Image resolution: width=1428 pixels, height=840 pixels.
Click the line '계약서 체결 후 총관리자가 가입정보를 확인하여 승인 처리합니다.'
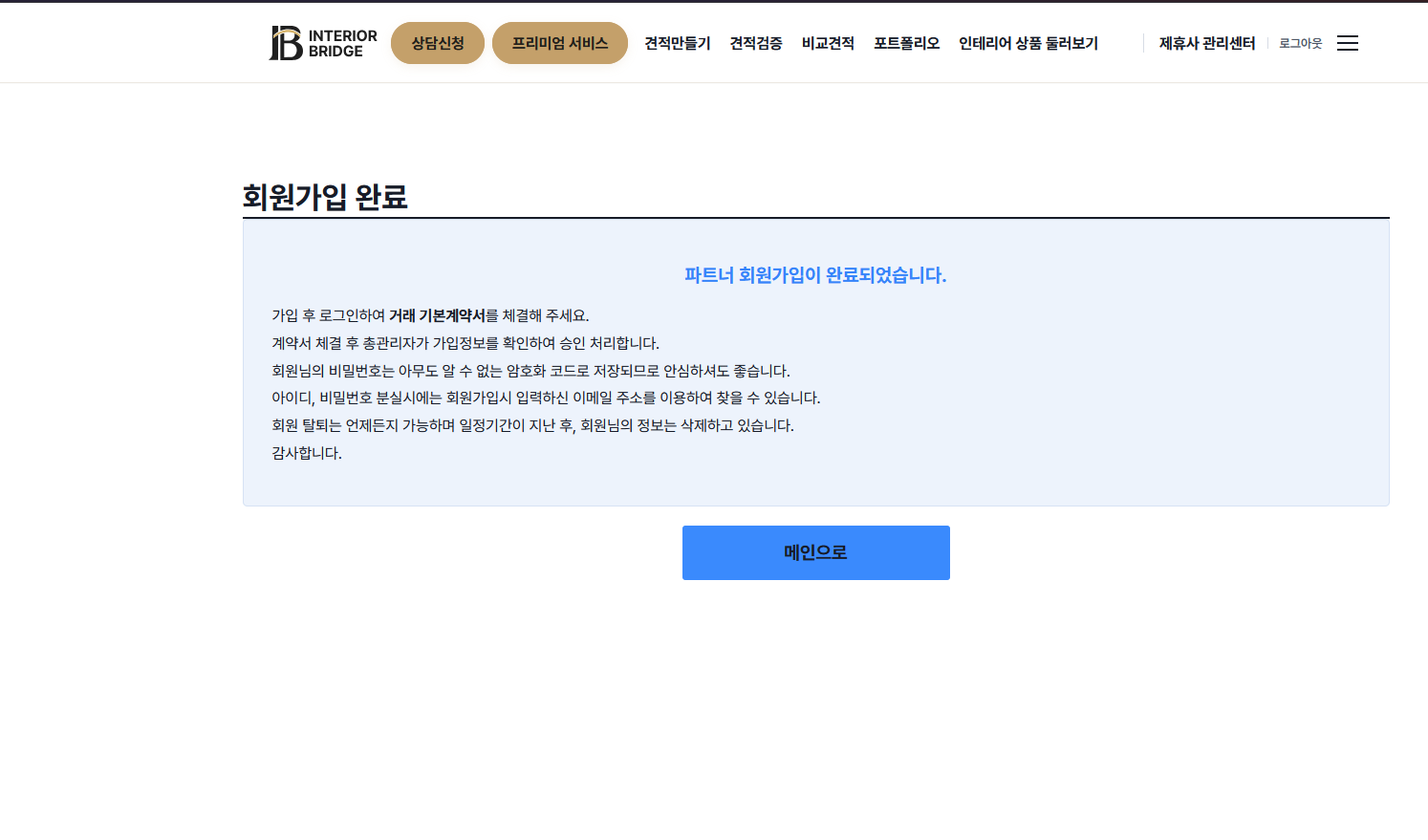coord(465,343)
